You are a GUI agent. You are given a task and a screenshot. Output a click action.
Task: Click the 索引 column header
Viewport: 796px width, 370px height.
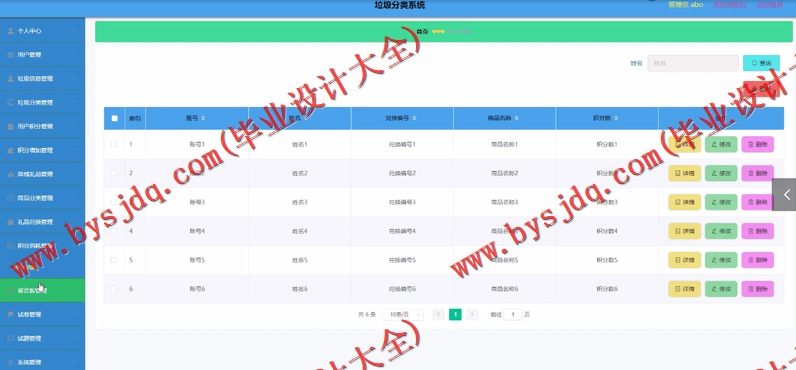[x=135, y=118]
